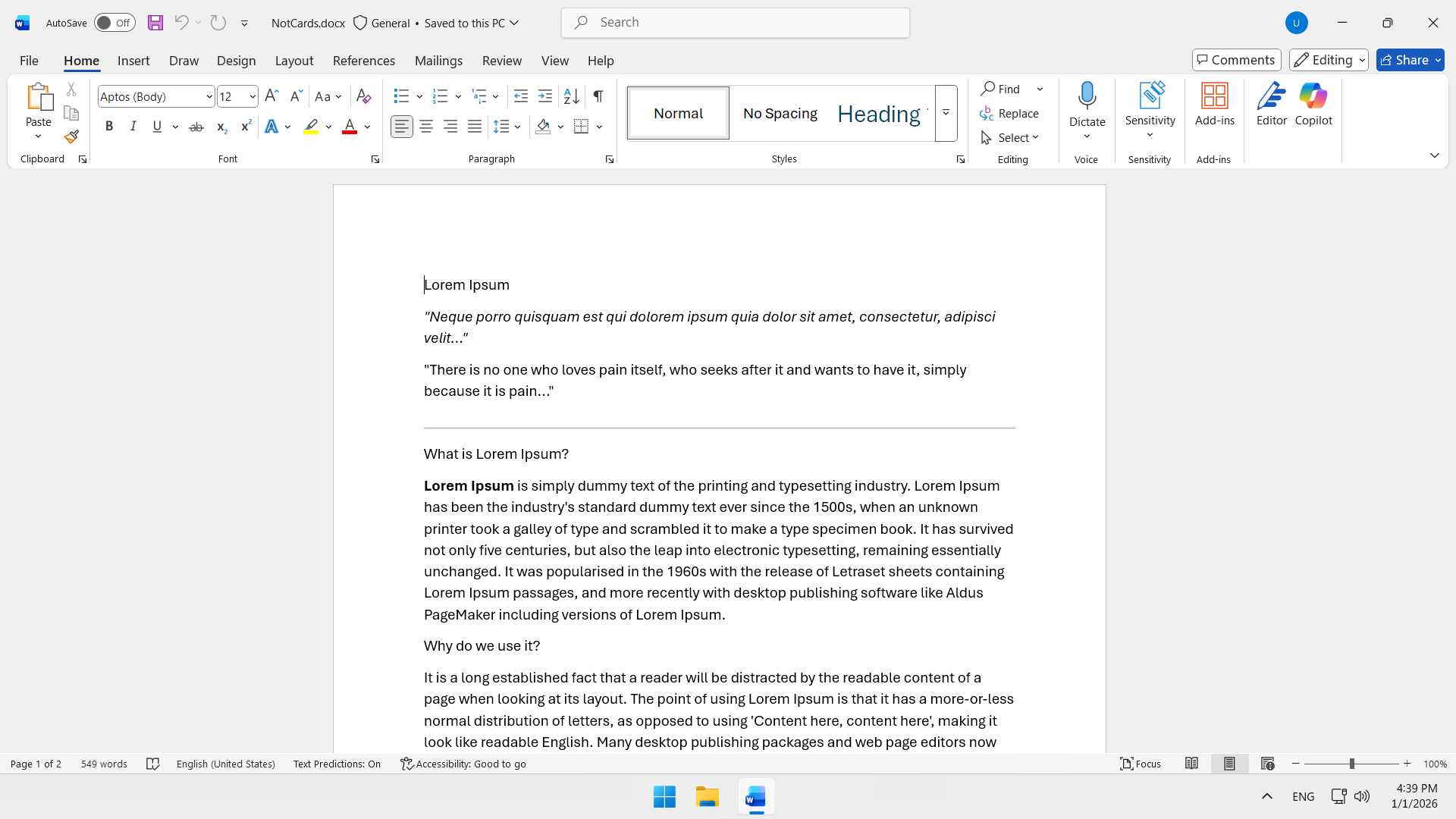Toggle Show/Hide paragraph marks
The image size is (1456, 819).
pos(598,96)
